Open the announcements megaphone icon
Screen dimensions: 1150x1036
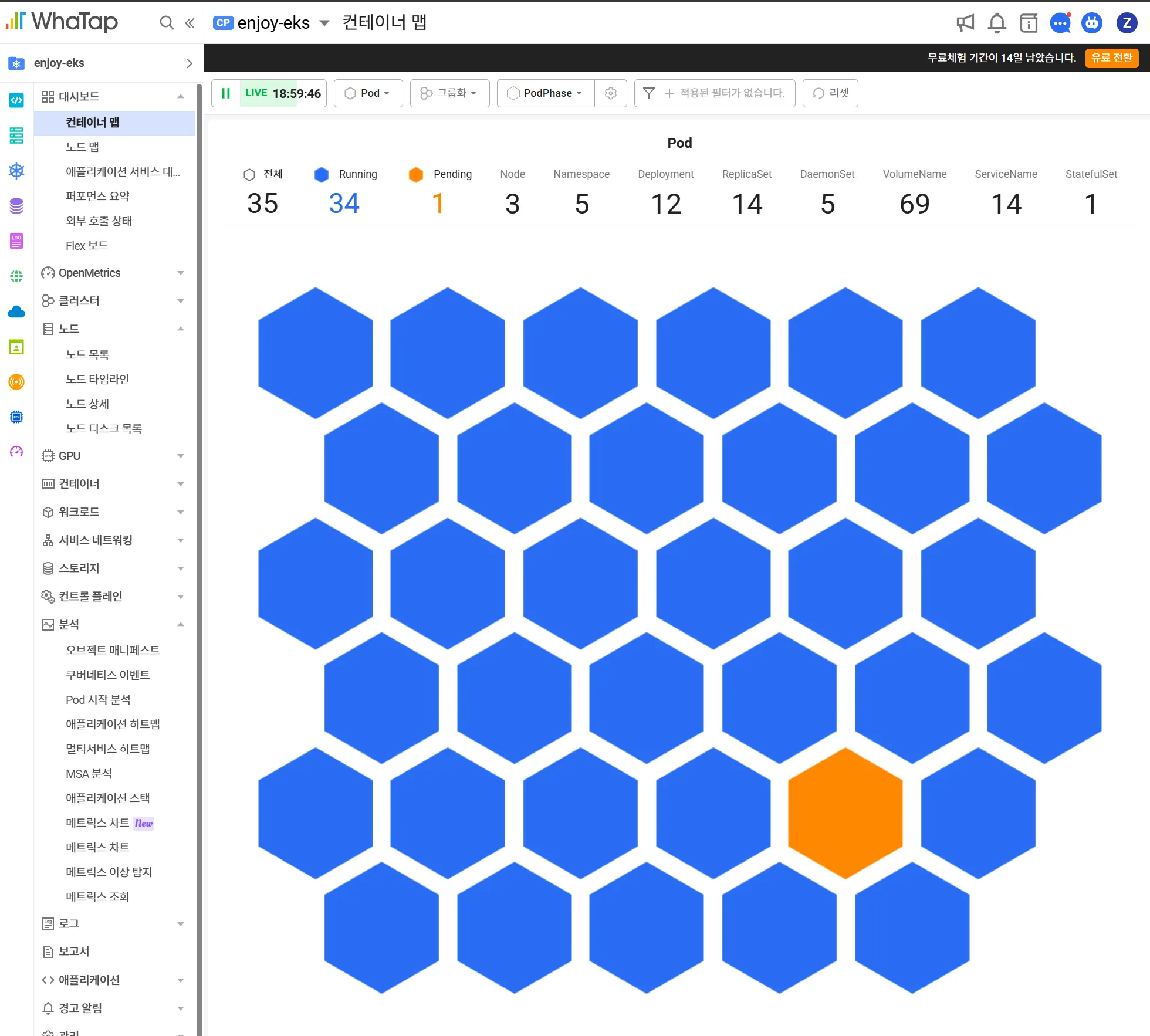tap(965, 23)
